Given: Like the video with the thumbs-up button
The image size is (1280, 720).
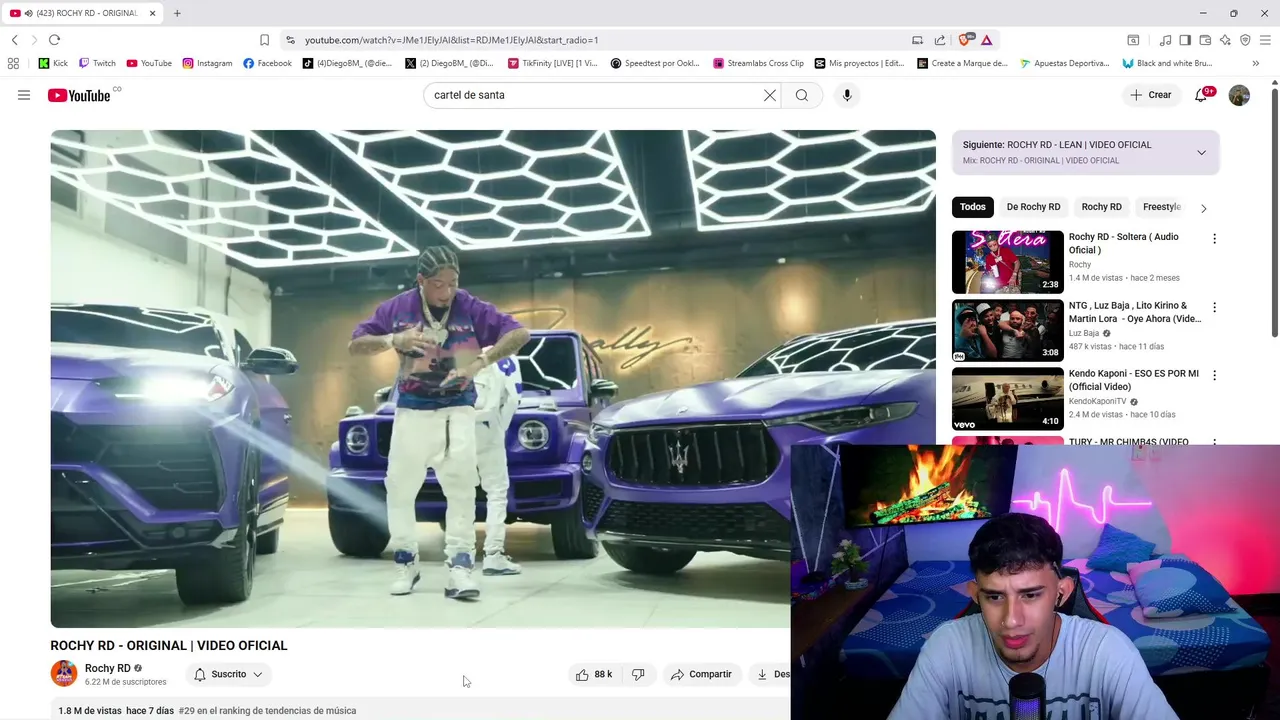Looking at the screenshot, I should pyautogui.click(x=593, y=674).
